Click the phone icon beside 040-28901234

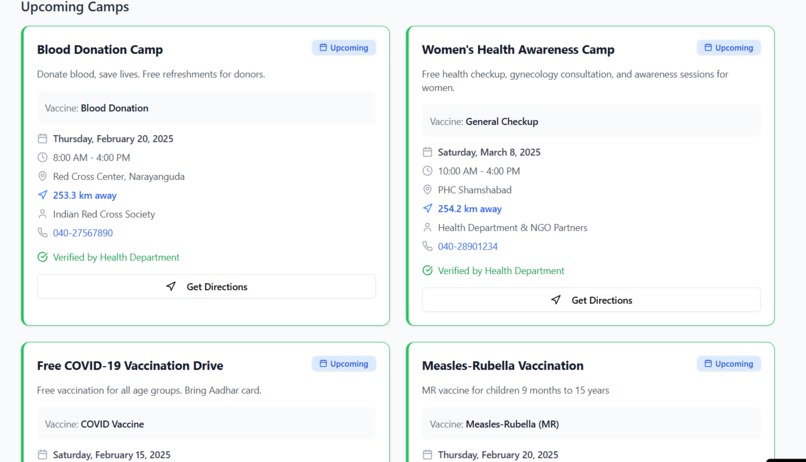pos(427,246)
